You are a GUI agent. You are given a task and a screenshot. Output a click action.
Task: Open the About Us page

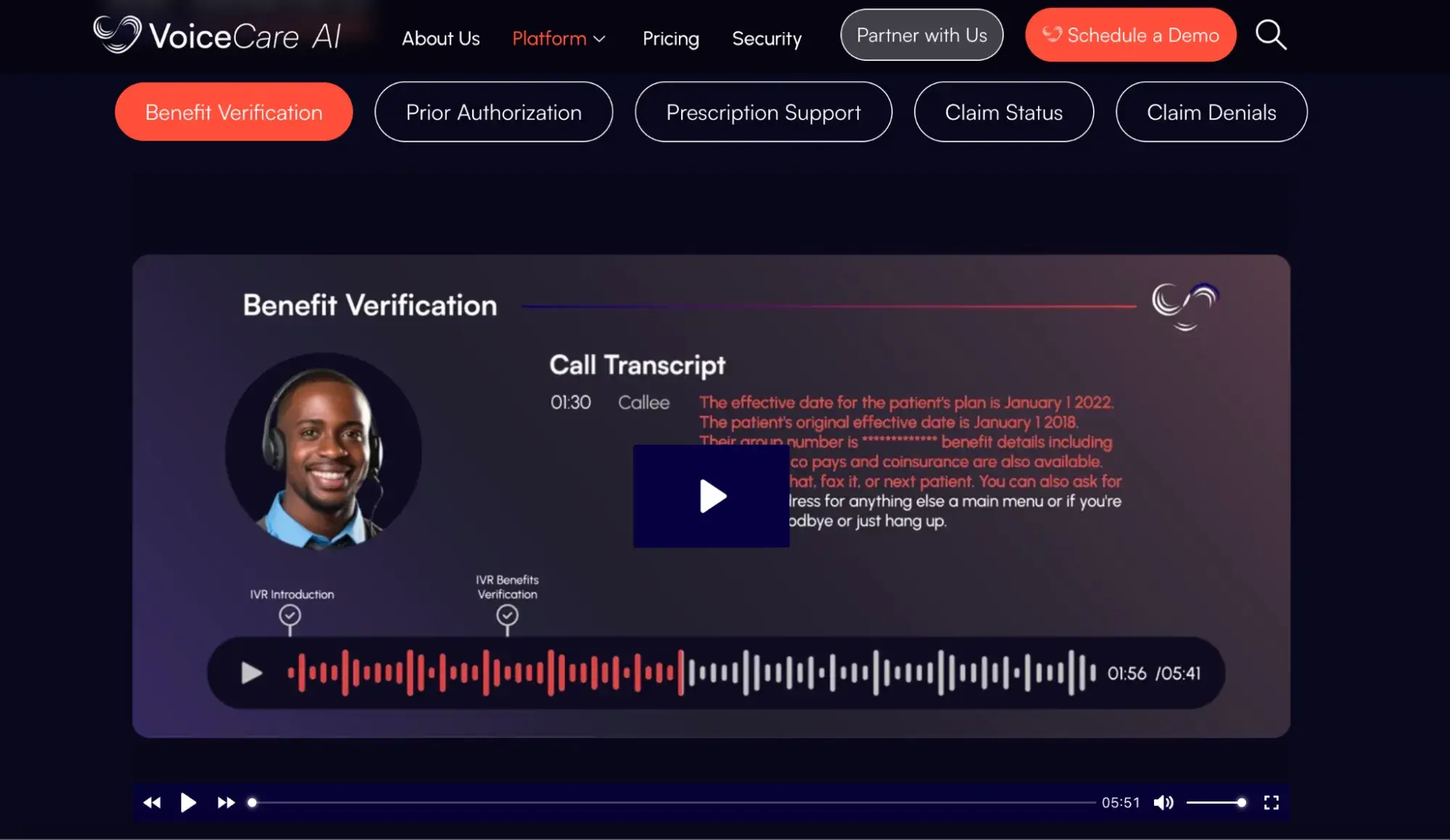coord(440,38)
